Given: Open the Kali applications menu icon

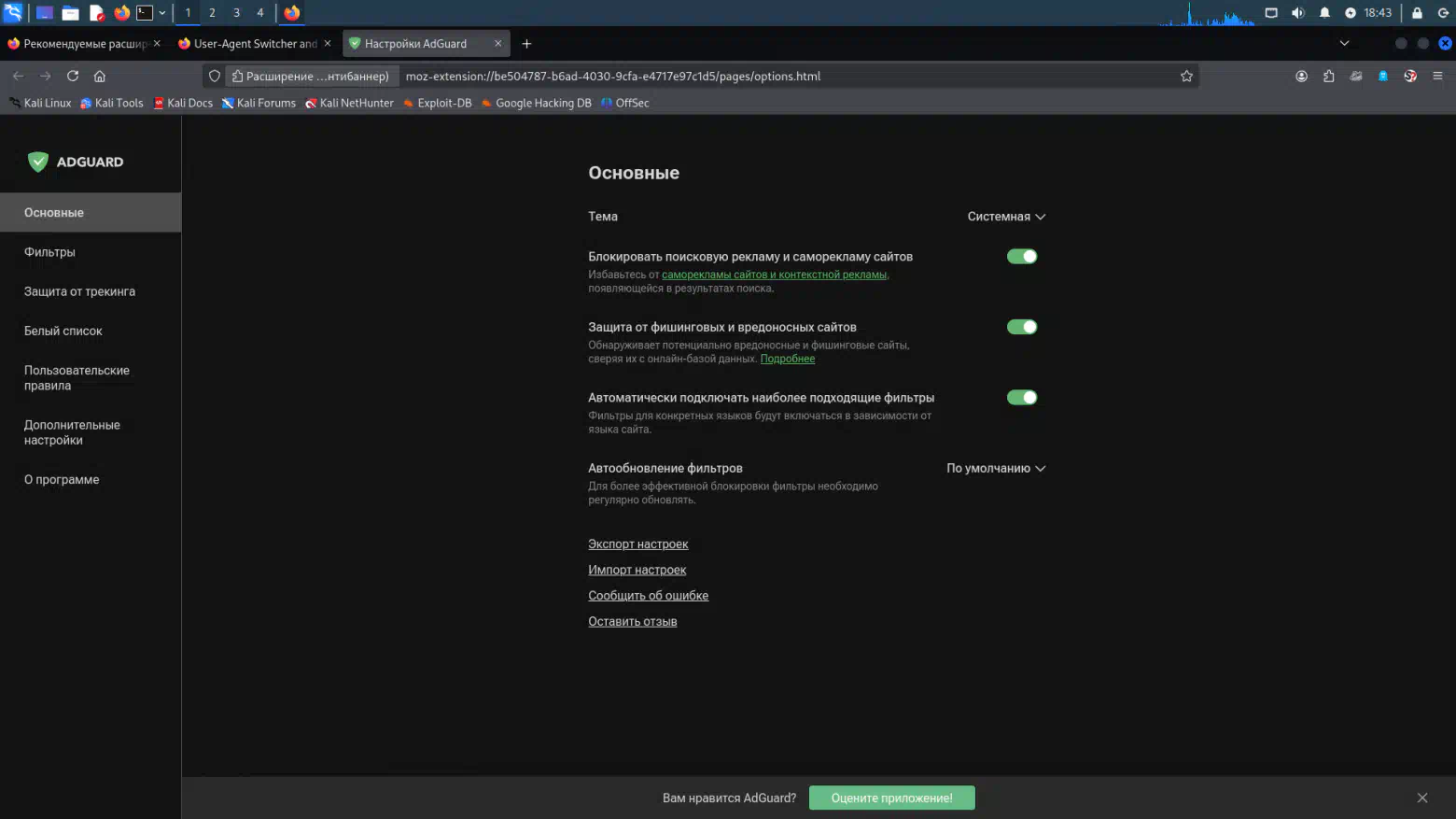Looking at the screenshot, I should (13, 12).
